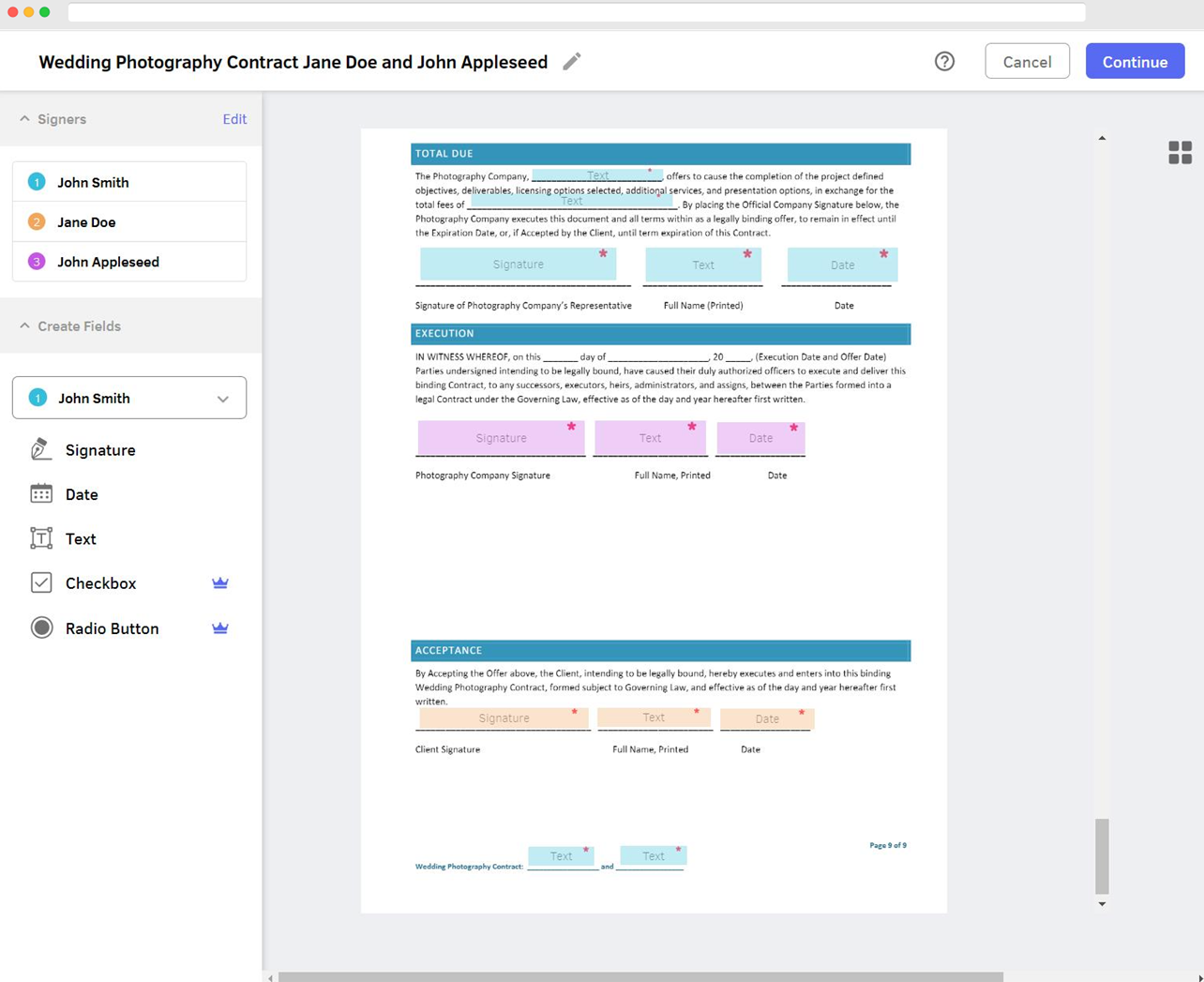Click the Date field in the Execution section
1204x982 pixels.
coord(760,437)
